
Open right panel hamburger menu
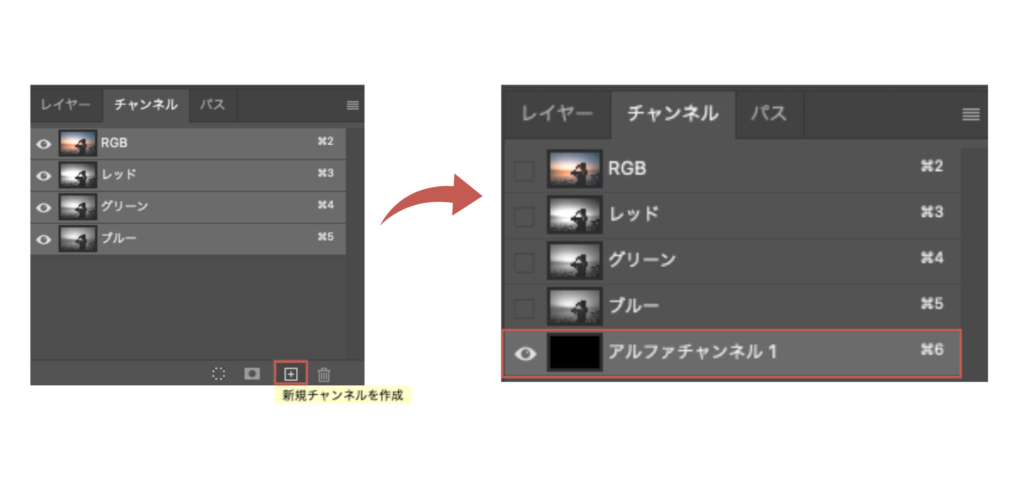(970, 114)
